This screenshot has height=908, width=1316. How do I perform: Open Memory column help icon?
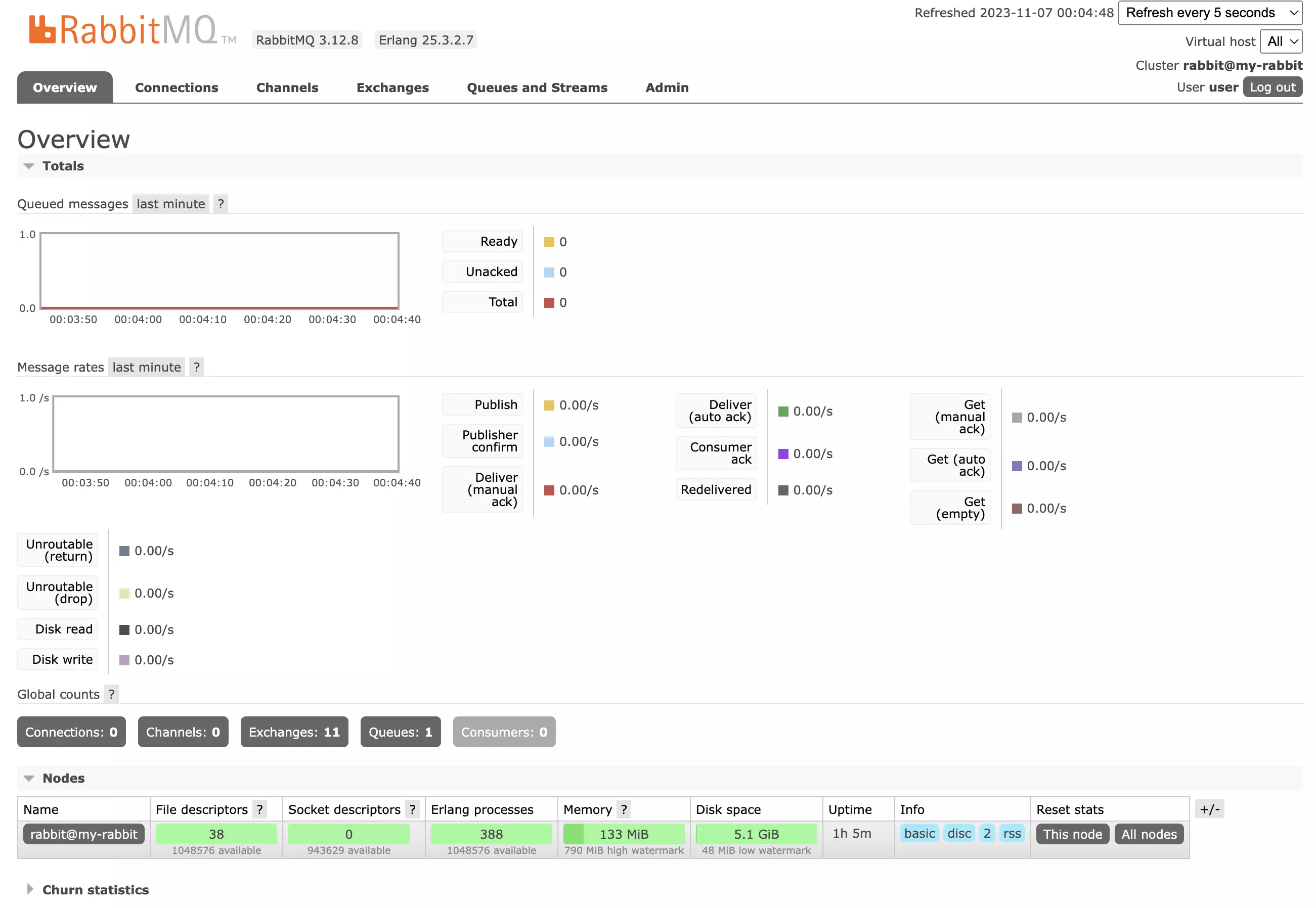tap(624, 809)
